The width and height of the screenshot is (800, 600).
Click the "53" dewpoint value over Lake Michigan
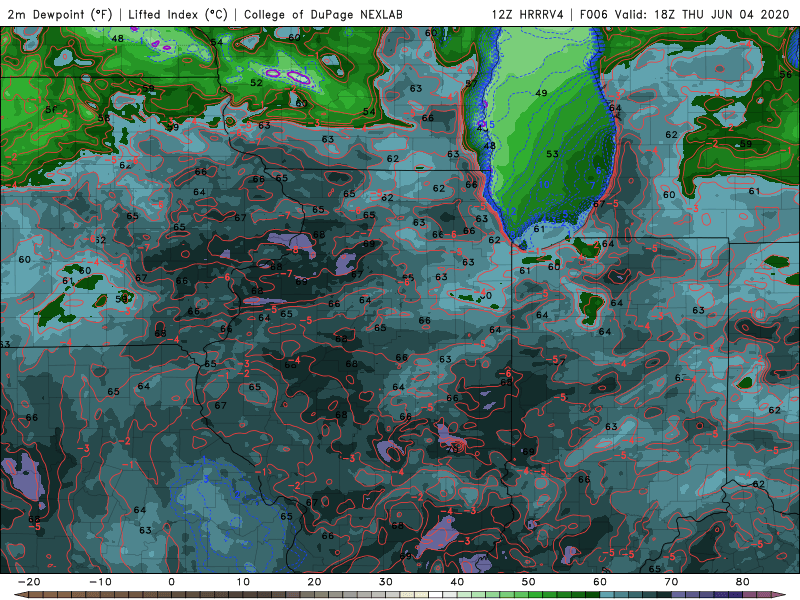click(x=552, y=154)
